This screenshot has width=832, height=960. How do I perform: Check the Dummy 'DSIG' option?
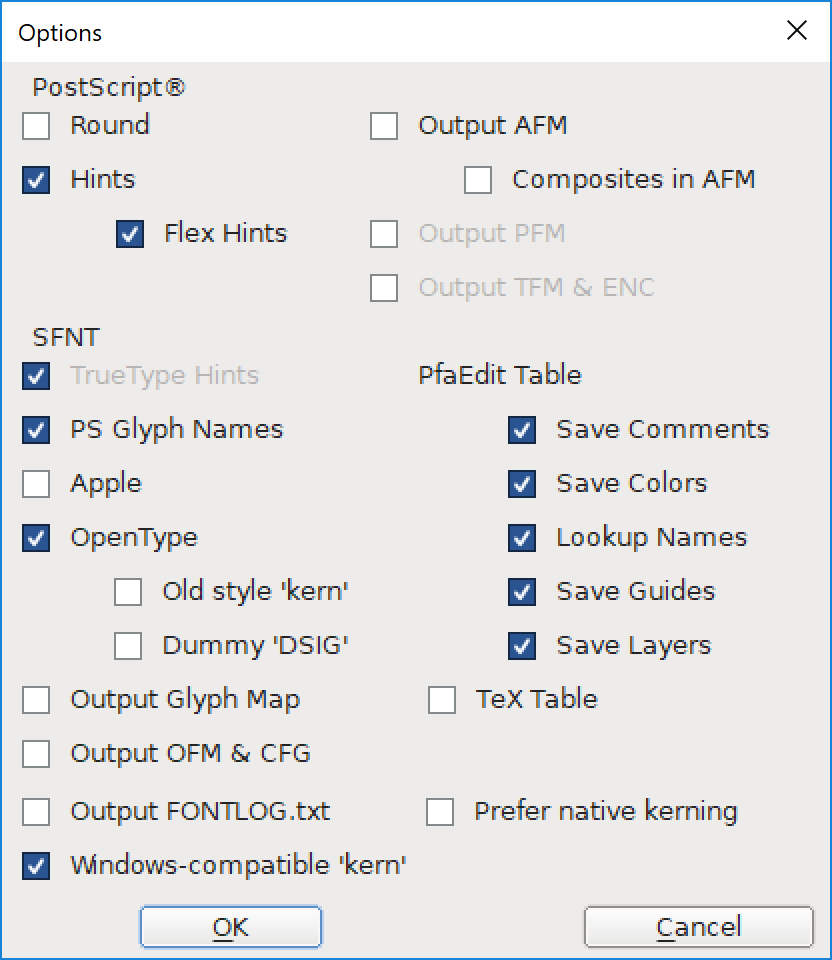click(128, 646)
